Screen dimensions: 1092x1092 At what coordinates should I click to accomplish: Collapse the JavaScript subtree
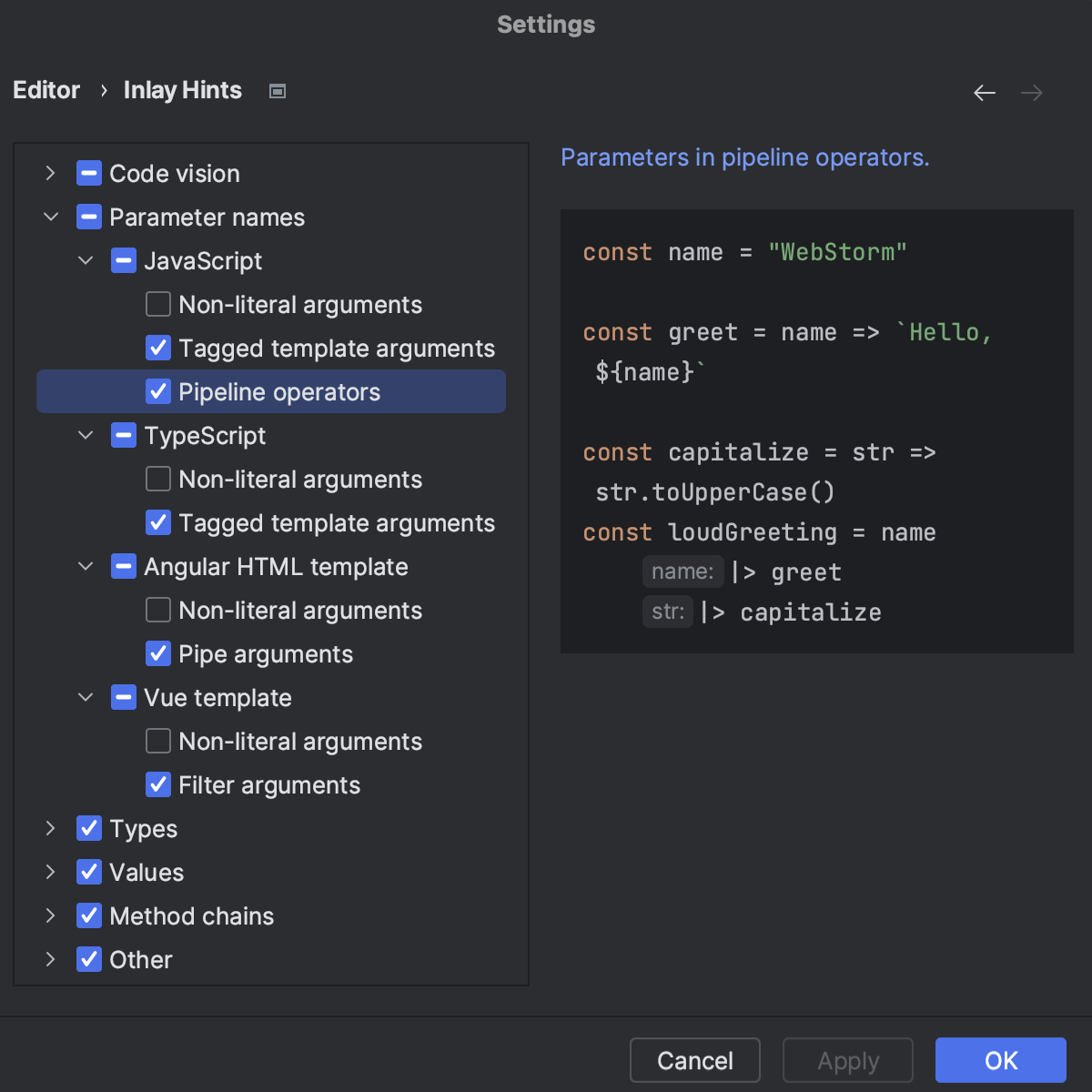click(85, 260)
